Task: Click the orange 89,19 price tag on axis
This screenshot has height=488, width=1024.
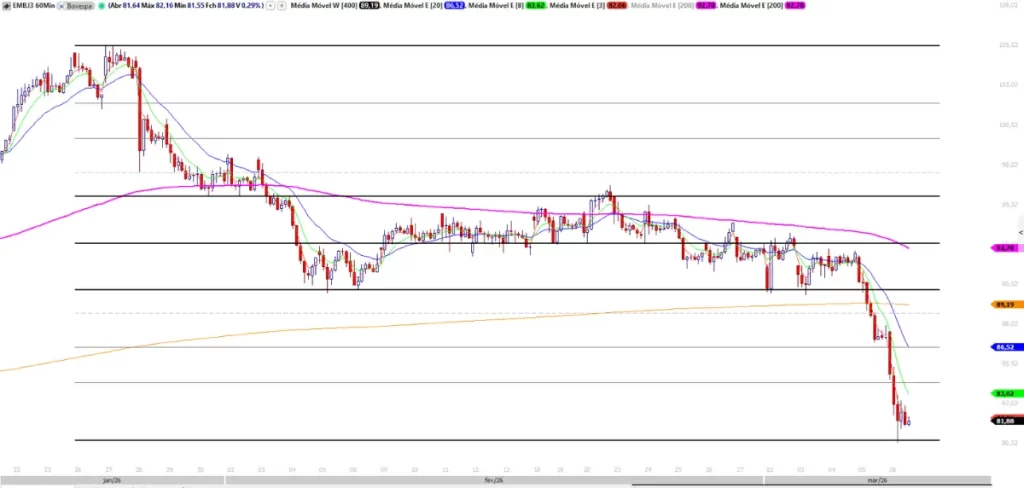Action: click(x=1005, y=304)
